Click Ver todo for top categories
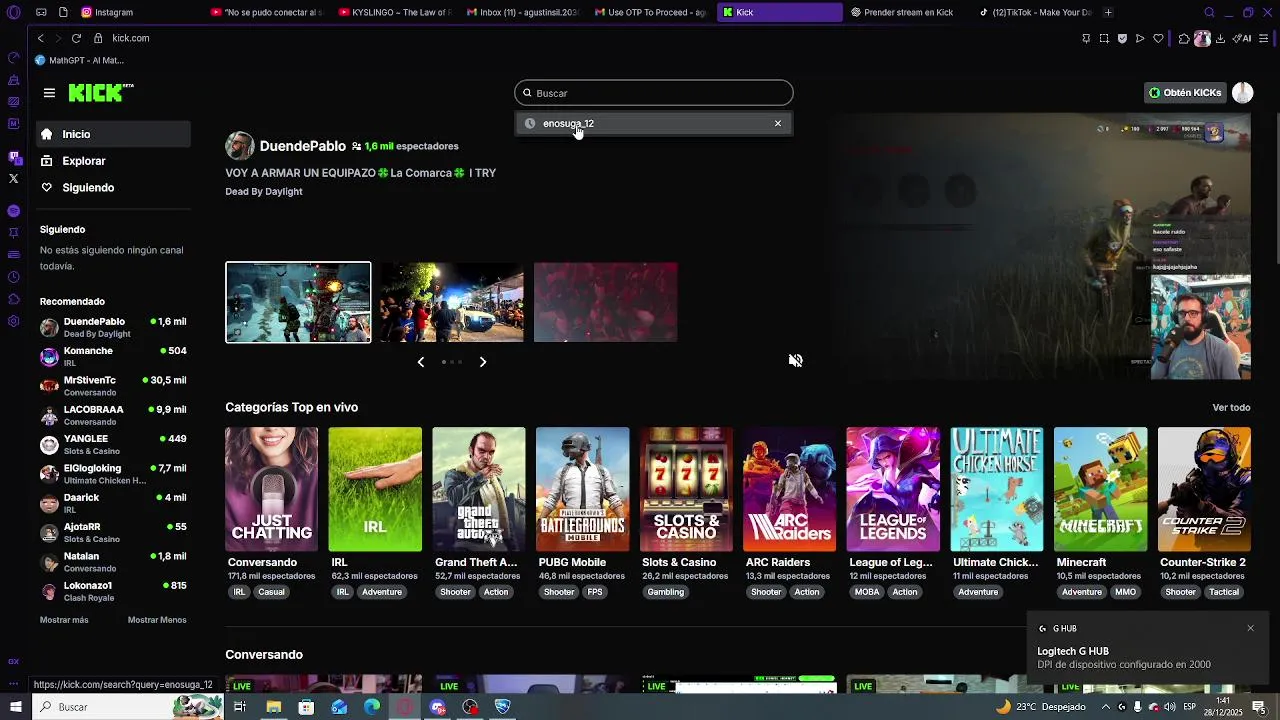This screenshot has height=720, width=1280. tap(1231, 408)
